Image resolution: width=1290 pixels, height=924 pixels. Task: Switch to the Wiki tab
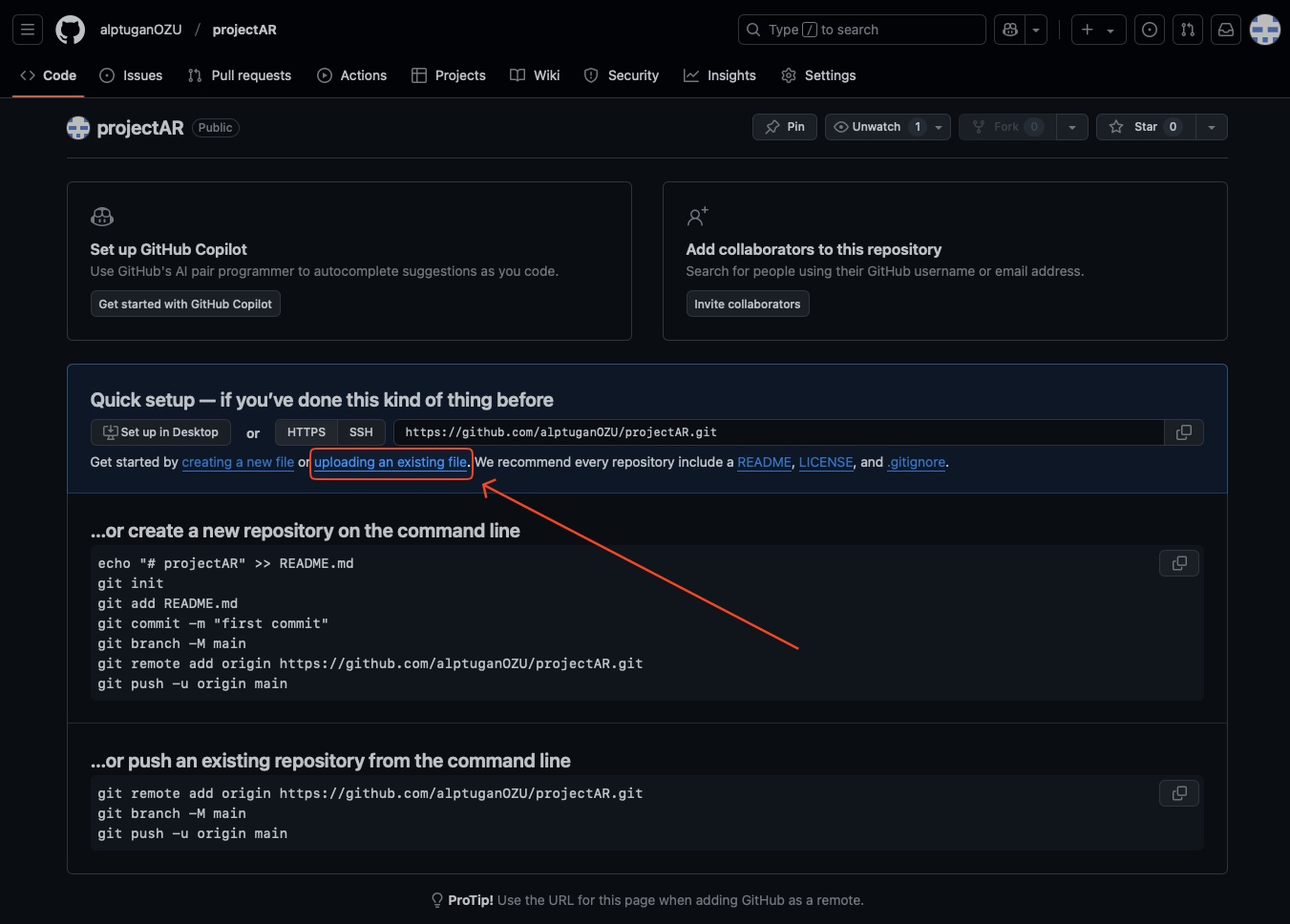[x=535, y=75]
